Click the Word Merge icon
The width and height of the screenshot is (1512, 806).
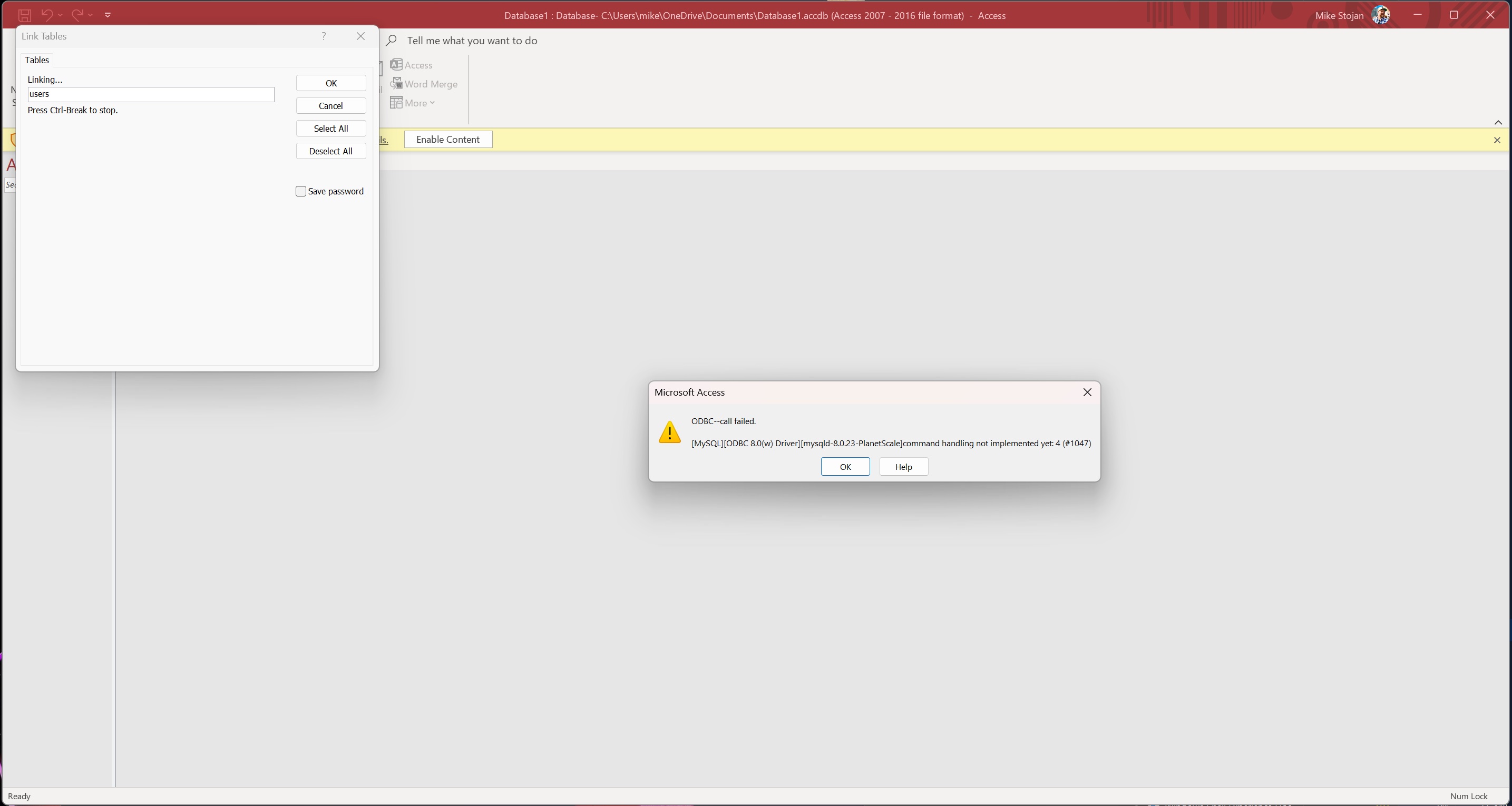(397, 84)
